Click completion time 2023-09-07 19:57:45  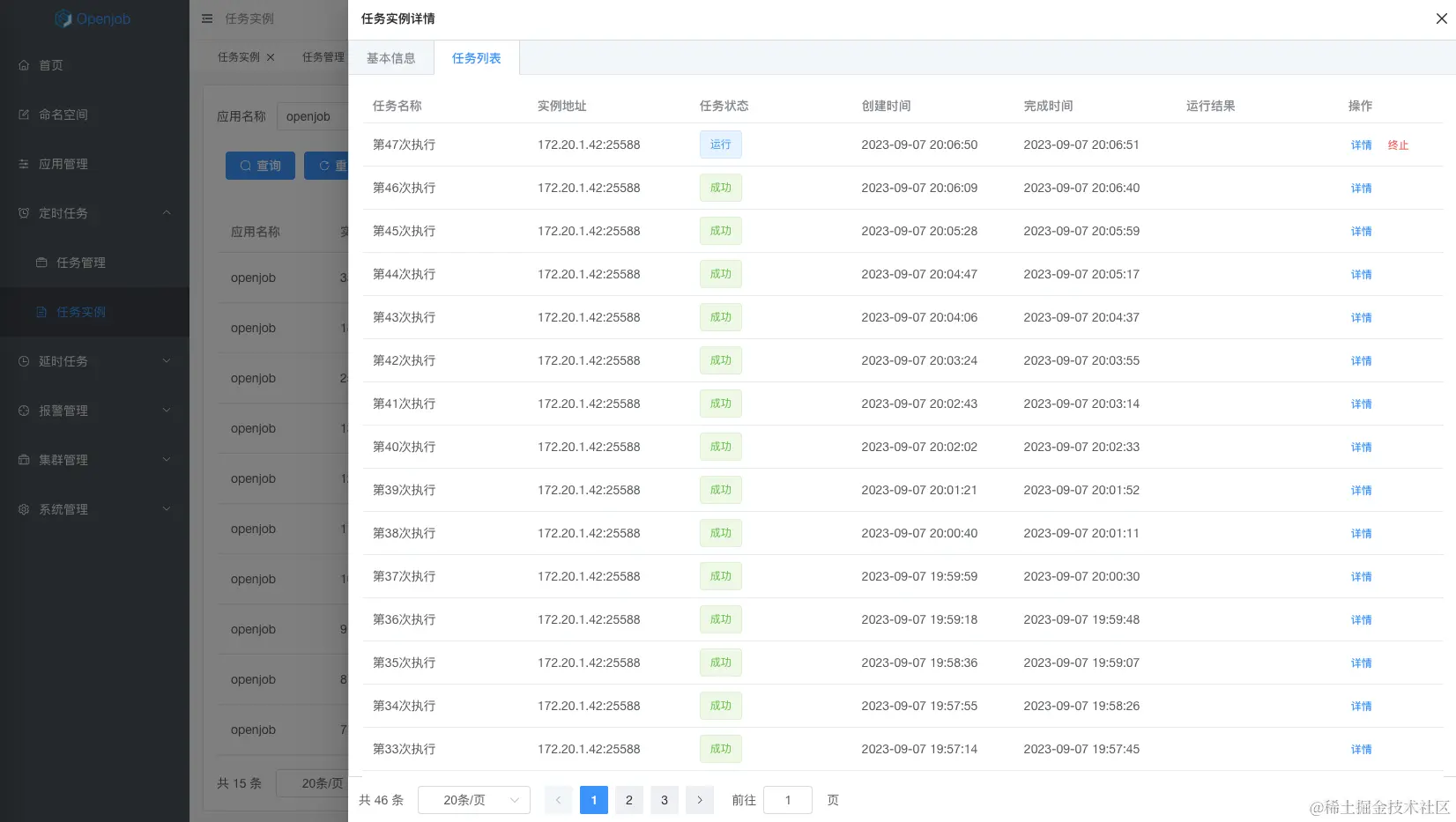pos(1081,749)
